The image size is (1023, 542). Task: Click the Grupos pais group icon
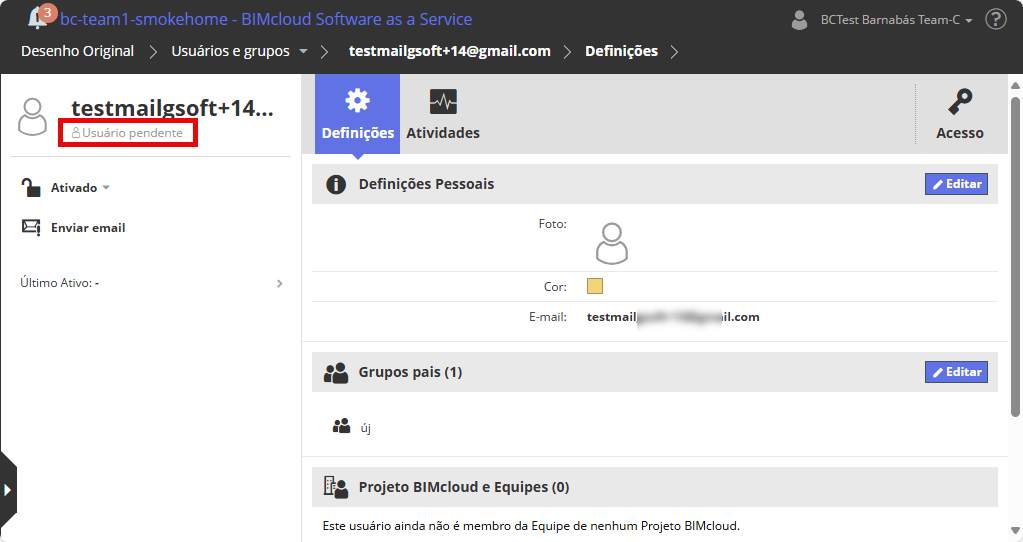(x=336, y=373)
